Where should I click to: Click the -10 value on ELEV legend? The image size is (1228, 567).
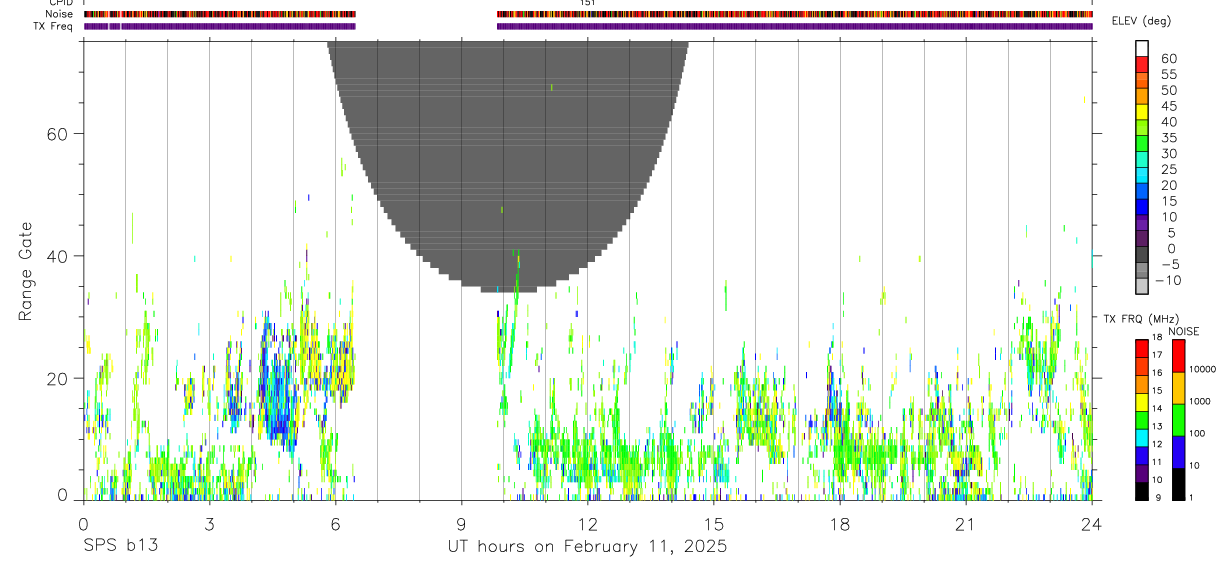[1168, 281]
